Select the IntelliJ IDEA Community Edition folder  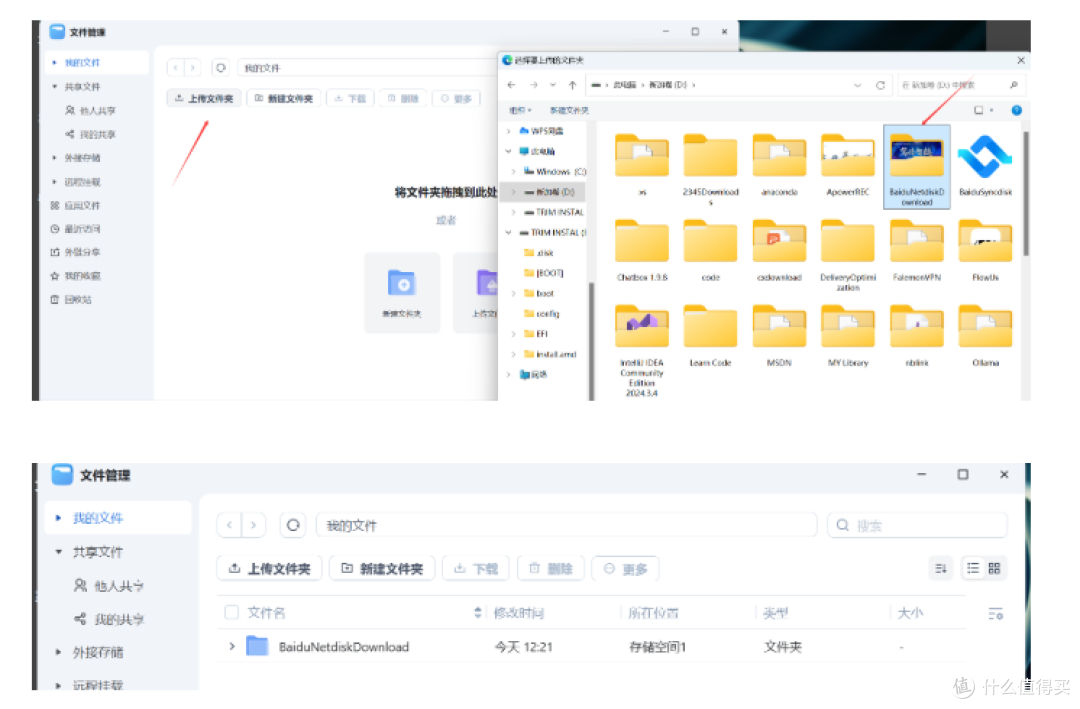[x=641, y=350]
